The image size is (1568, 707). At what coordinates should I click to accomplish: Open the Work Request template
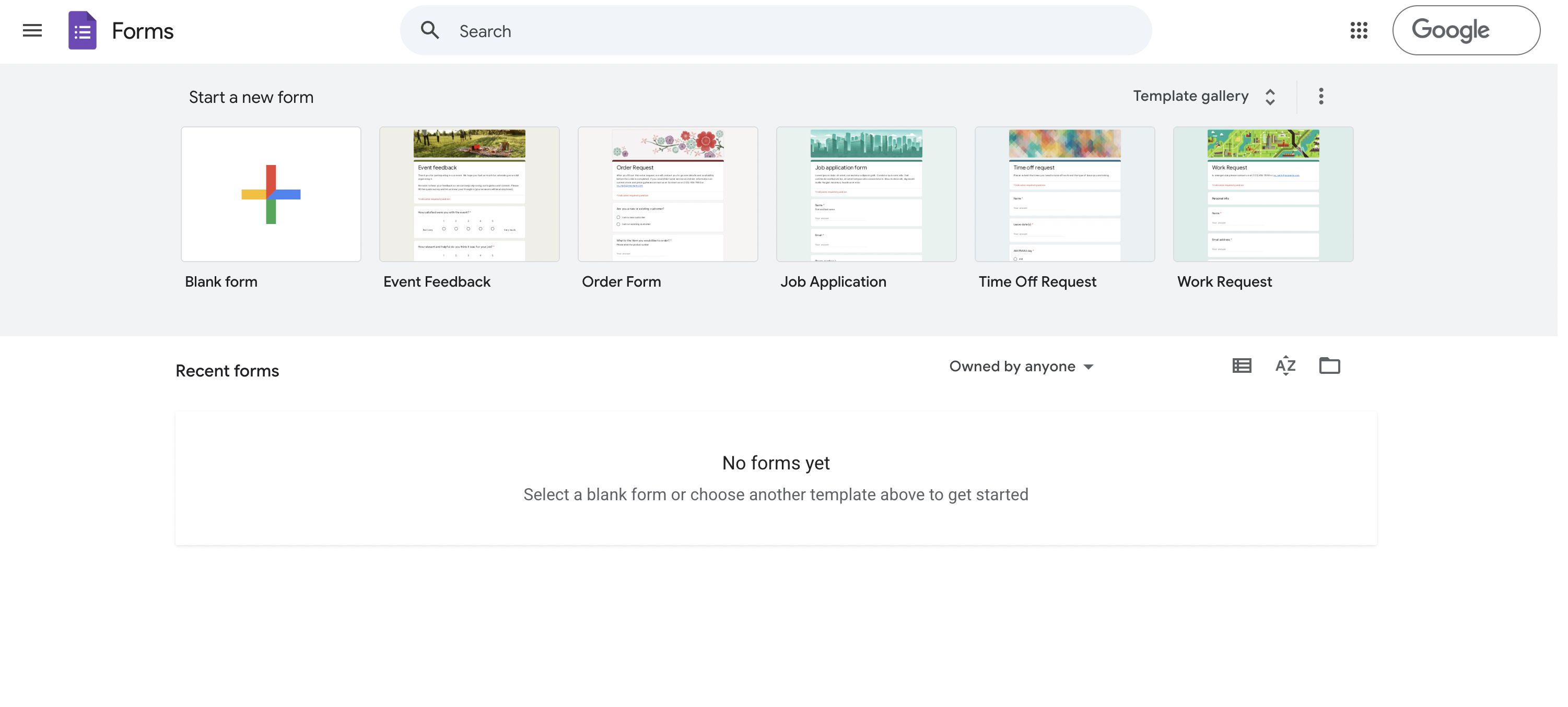tap(1262, 194)
